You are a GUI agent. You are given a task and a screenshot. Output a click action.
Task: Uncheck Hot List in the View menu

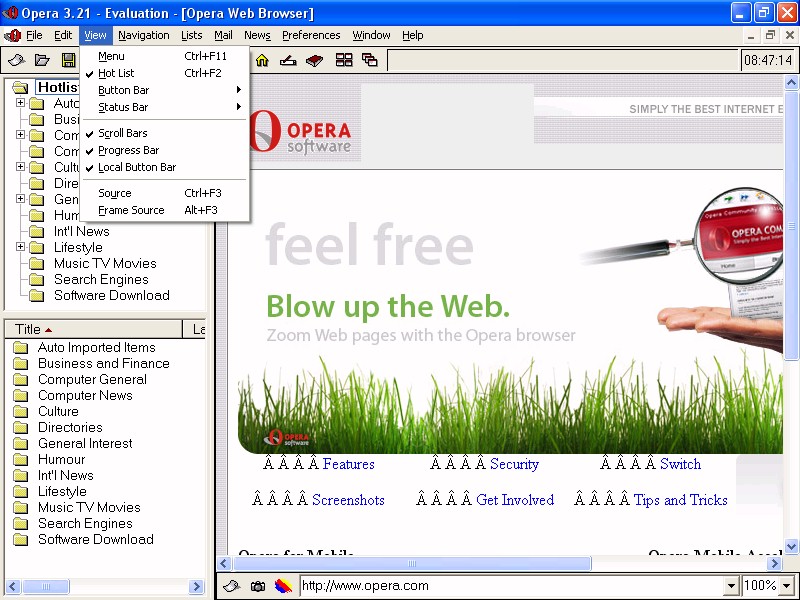(164, 73)
